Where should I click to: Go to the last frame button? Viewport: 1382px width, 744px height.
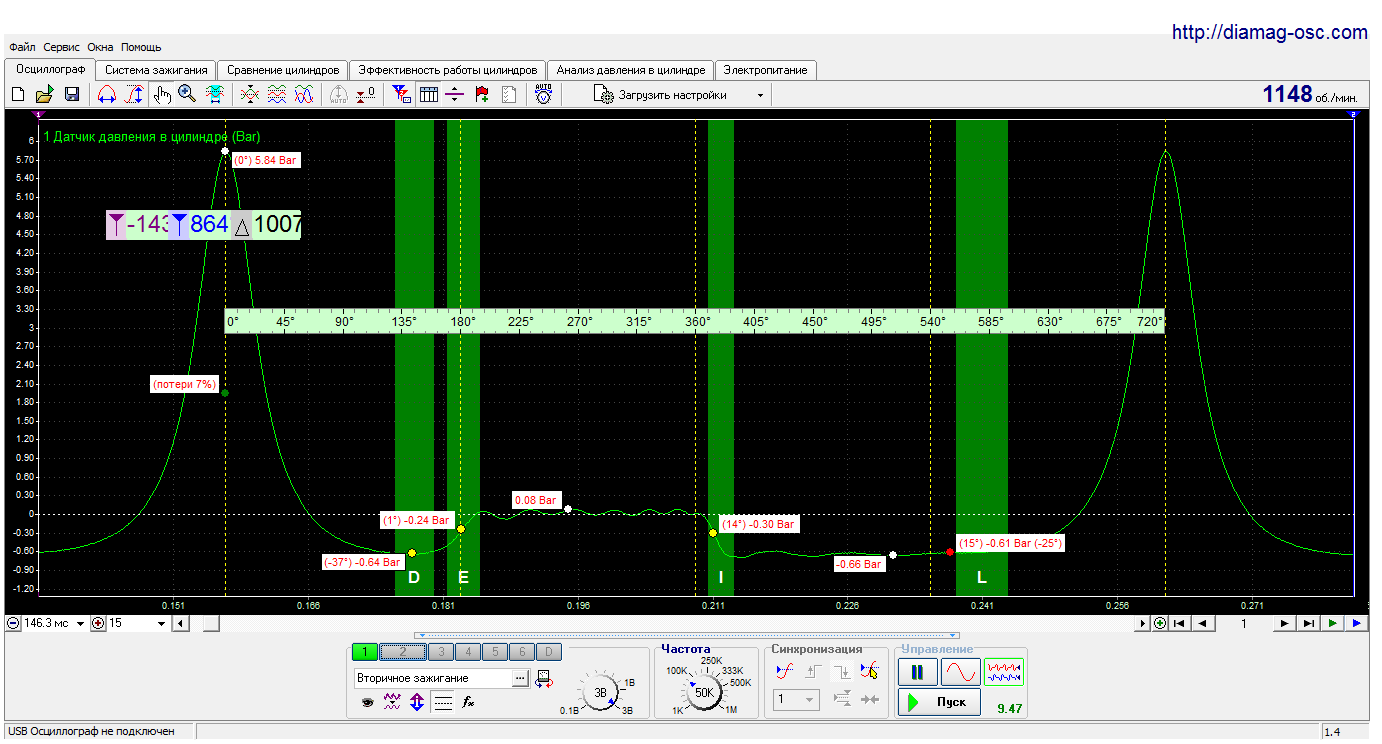tap(1308, 623)
